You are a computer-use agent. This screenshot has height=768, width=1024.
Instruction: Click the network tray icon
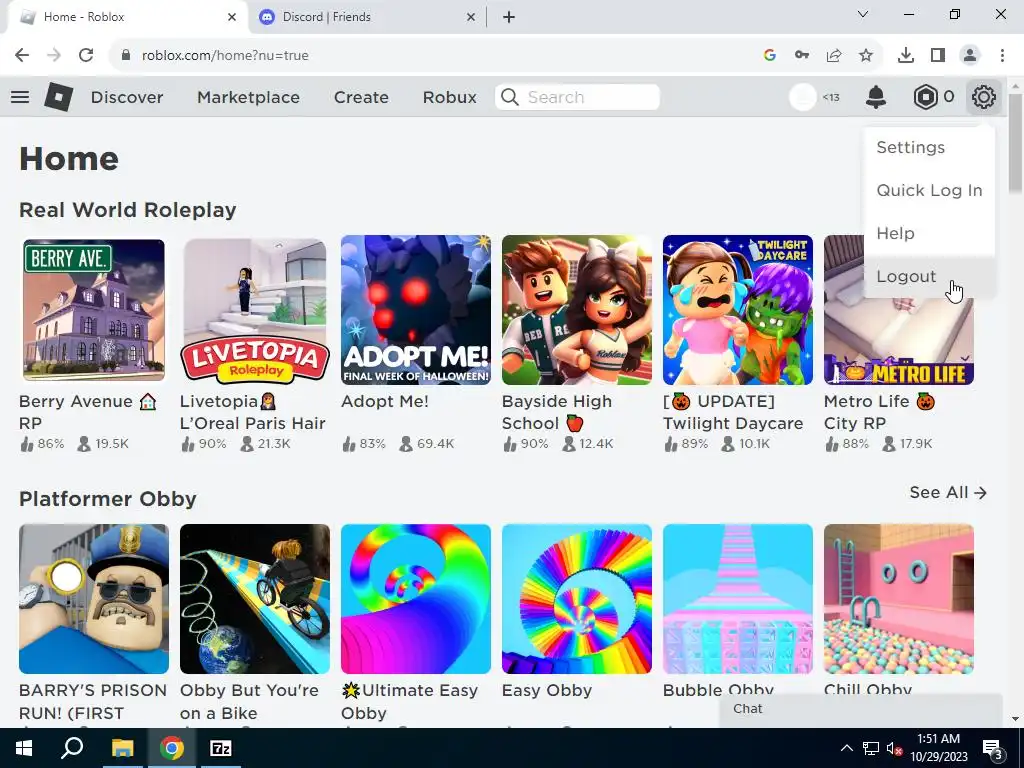coord(871,748)
